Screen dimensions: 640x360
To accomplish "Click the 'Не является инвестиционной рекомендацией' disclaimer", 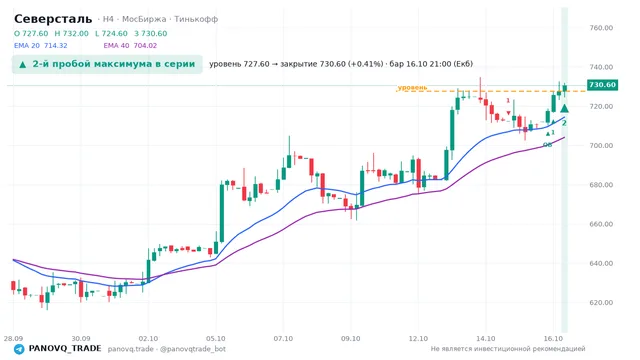I will (x=508, y=349).
